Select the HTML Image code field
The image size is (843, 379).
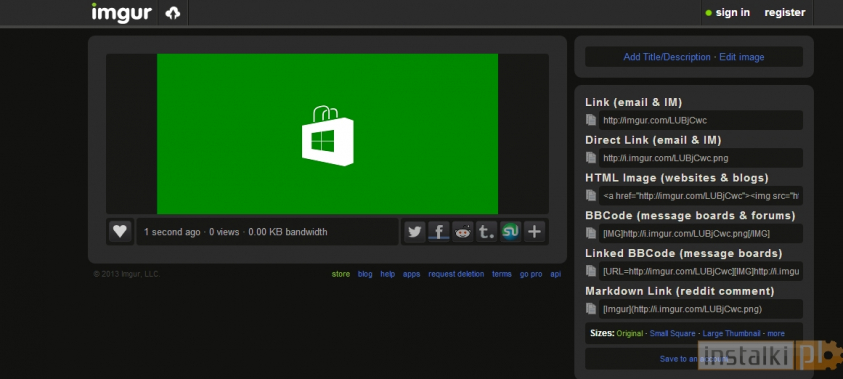pos(701,196)
